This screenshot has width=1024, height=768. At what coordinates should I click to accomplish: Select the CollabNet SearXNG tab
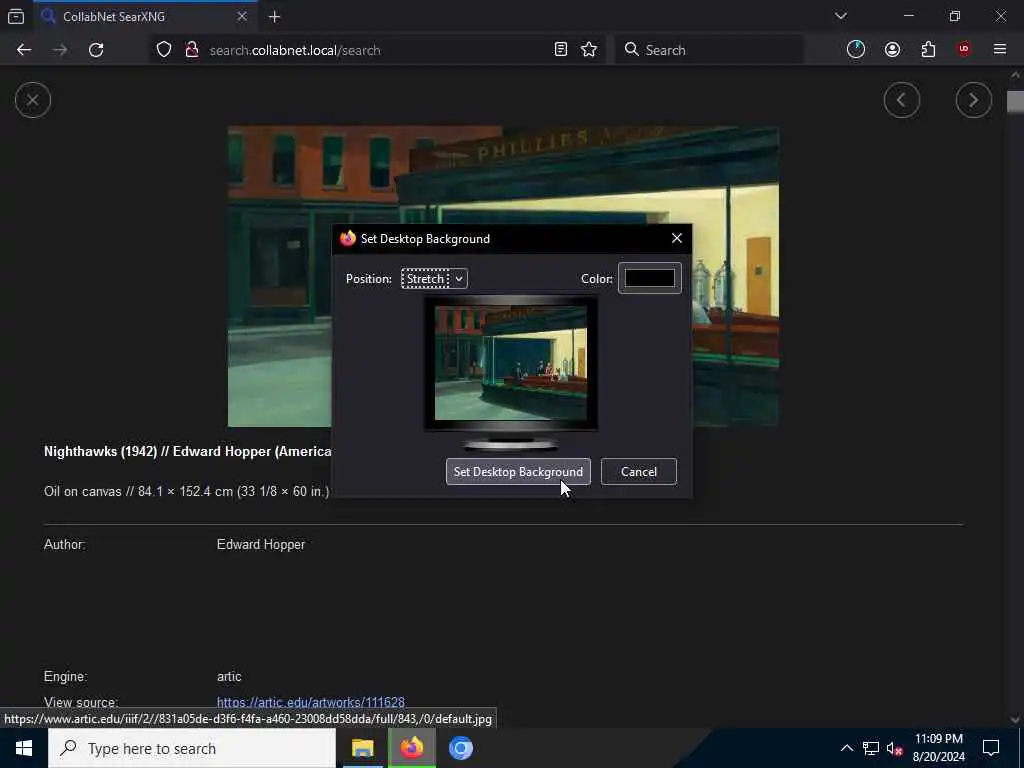coord(144,16)
